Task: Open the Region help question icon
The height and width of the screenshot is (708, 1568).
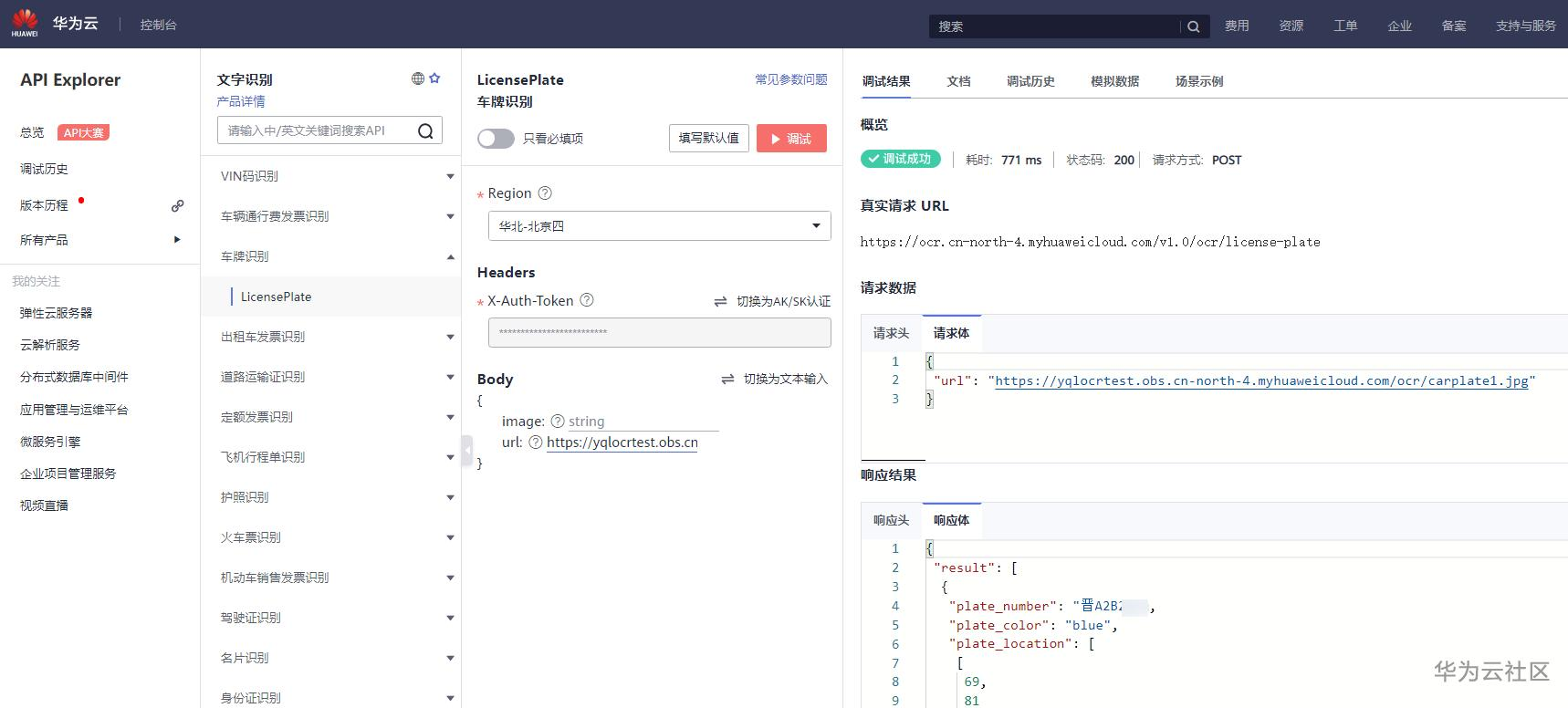Action: (545, 193)
